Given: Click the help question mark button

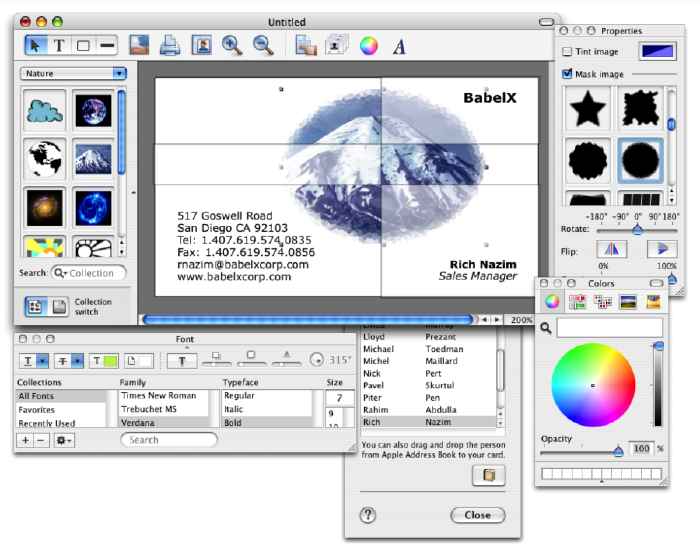Looking at the screenshot, I should click(x=368, y=515).
